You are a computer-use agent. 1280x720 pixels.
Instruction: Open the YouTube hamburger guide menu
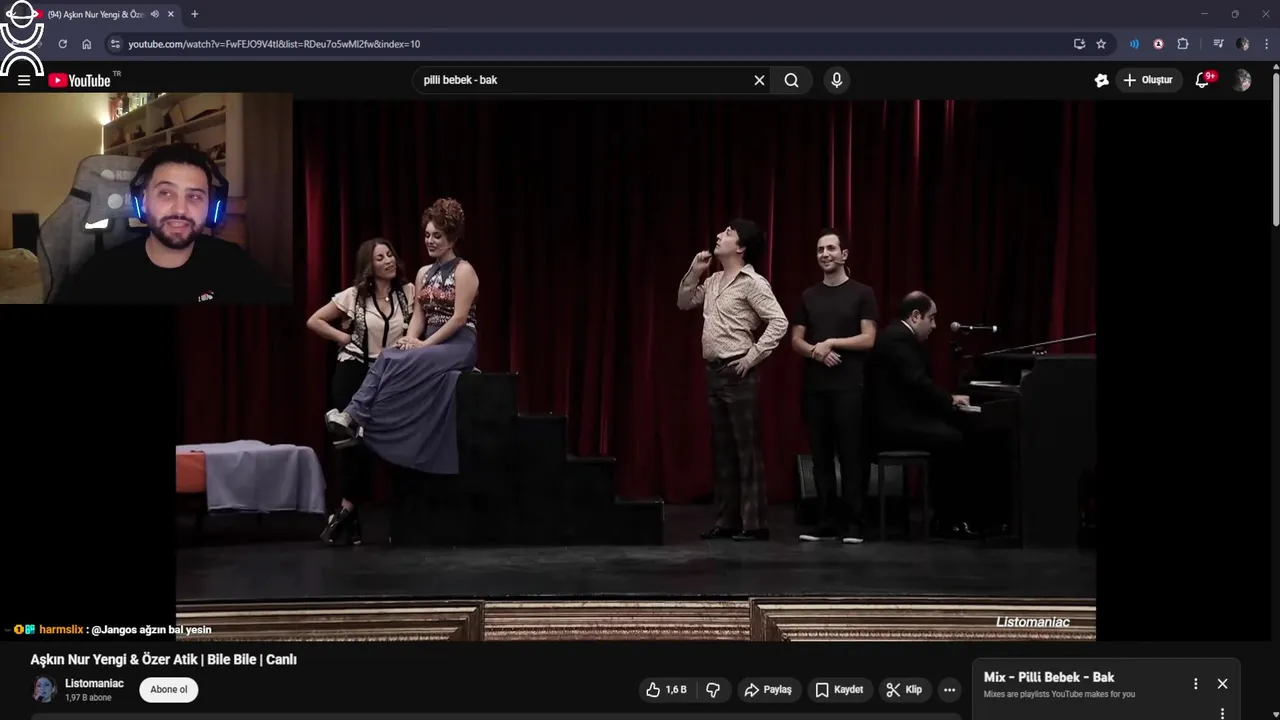[24, 81]
